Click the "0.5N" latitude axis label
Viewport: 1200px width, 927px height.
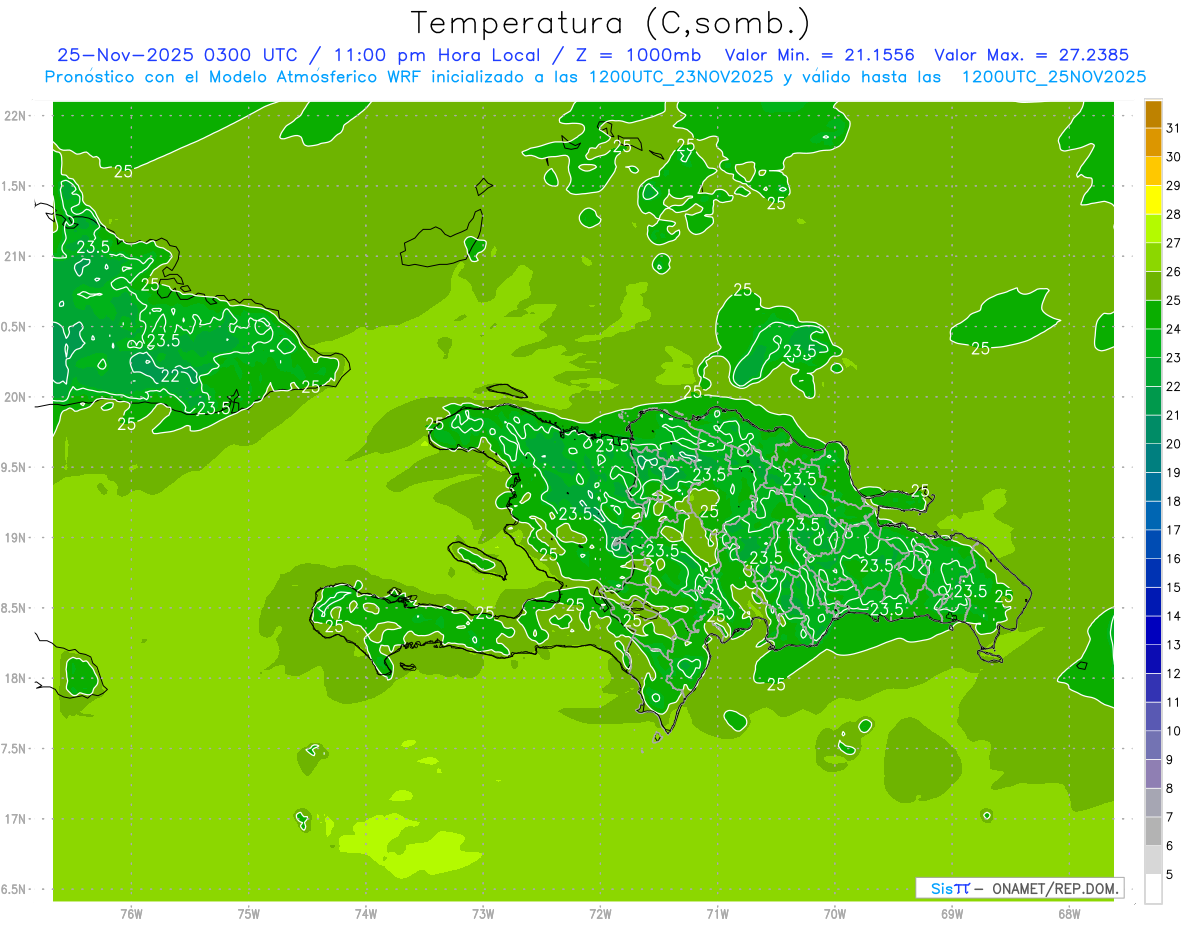tap(15, 327)
